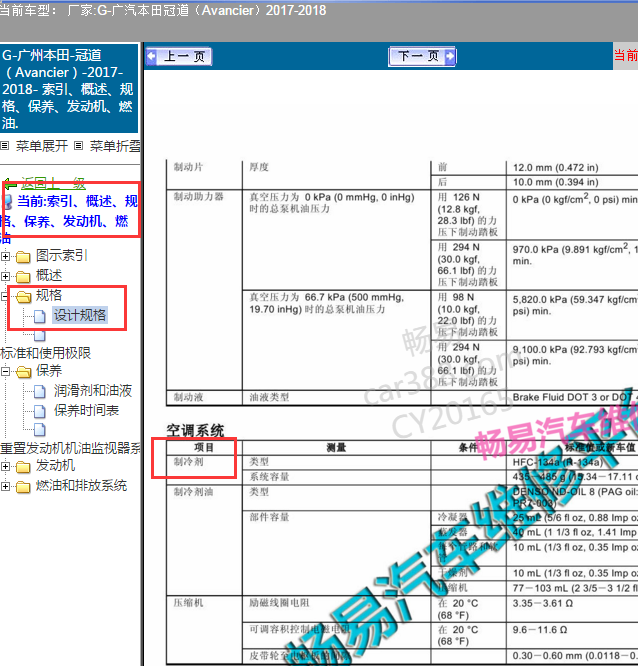The height and width of the screenshot is (666, 638).
Task: Click the blue manual title header
Action: pyautogui.click(x=69, y=88)
